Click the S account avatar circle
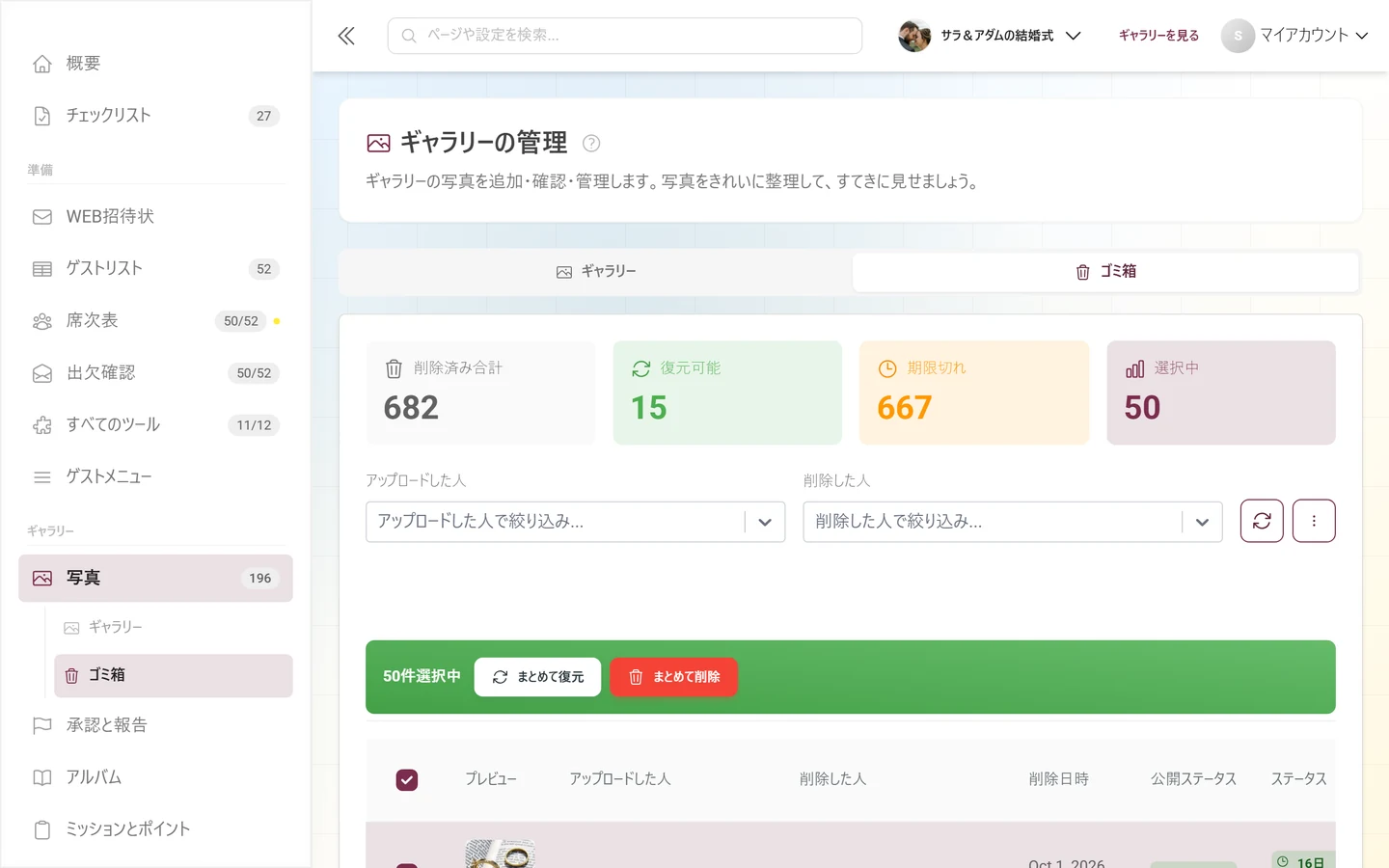 point(1238,36)
